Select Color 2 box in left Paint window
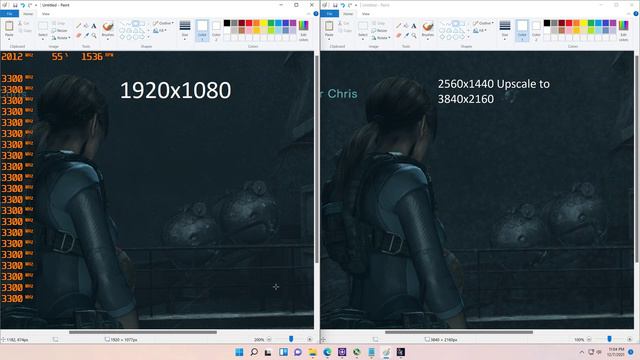 216,30
